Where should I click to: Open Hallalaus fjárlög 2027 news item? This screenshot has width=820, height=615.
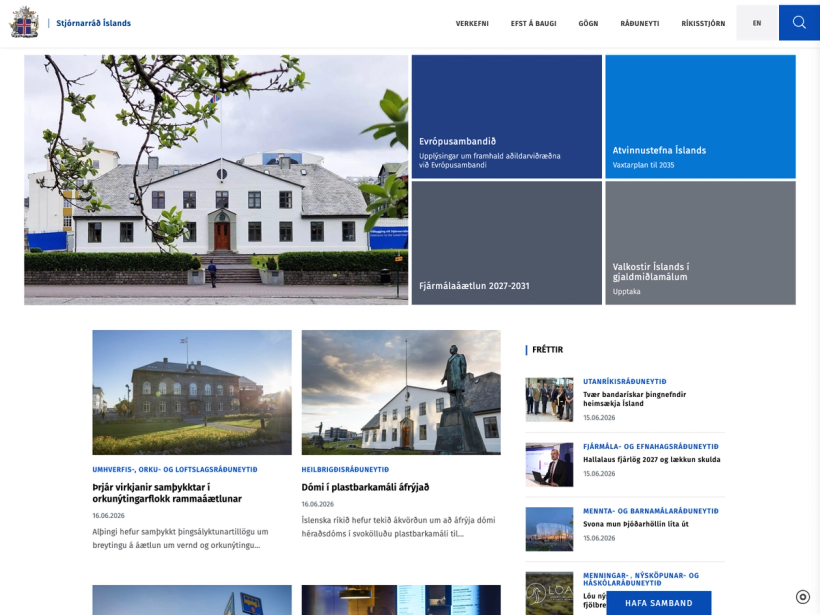coord(652,460)
